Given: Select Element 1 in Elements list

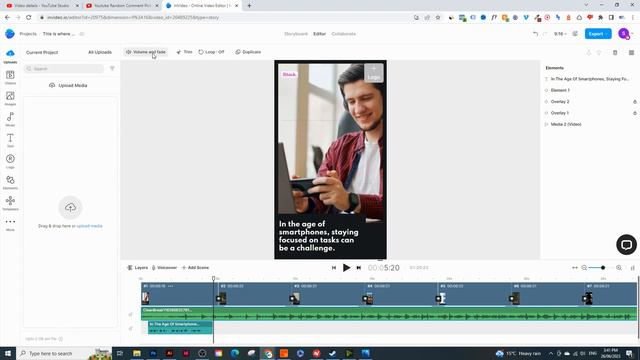Looking at the screenshot, I should (560, 90).
